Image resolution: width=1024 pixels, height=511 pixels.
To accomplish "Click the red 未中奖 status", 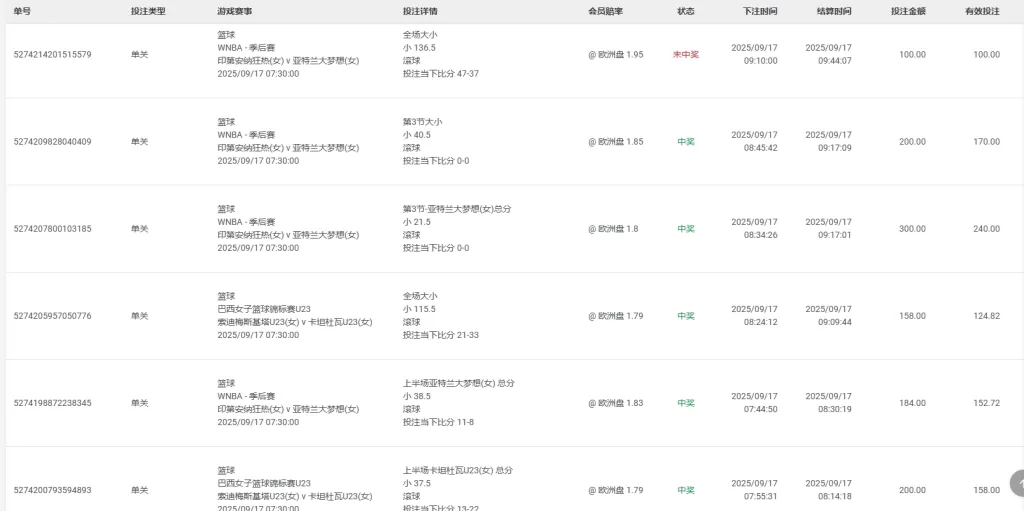I will (x=686, y=55).
